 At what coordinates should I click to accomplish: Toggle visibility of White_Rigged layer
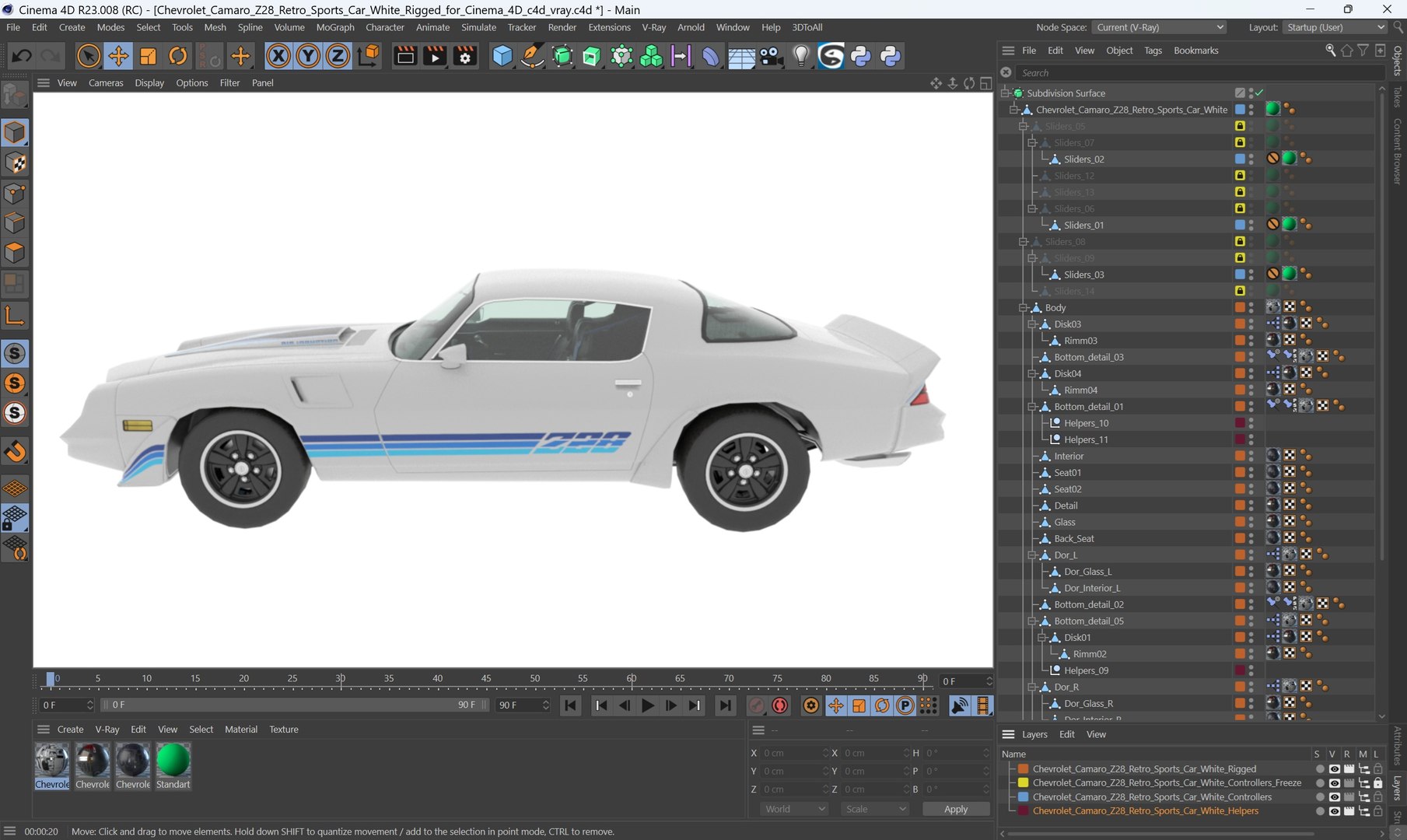click(x=1335, y=769)
